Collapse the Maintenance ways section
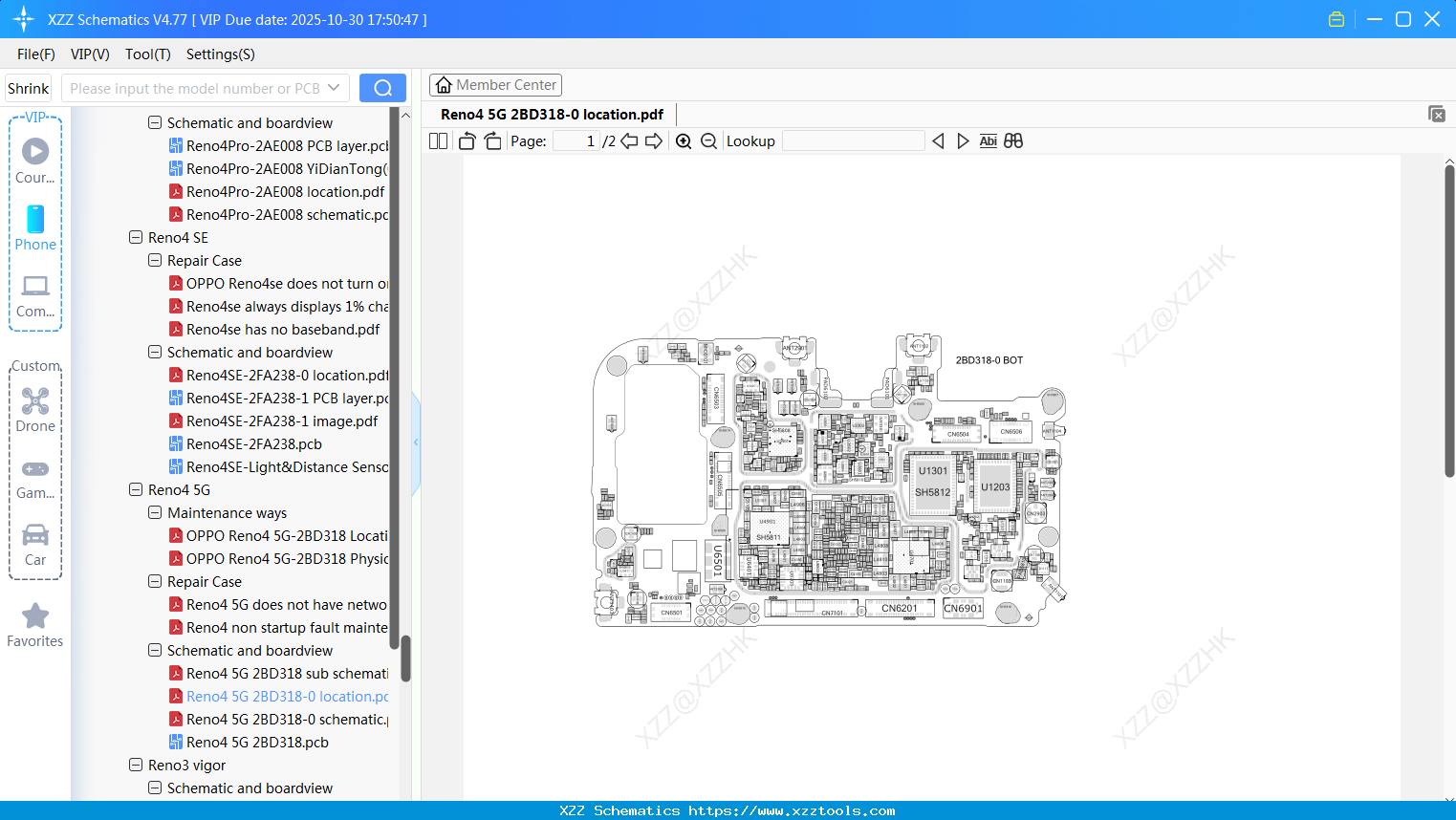 (x=155, y=512)
